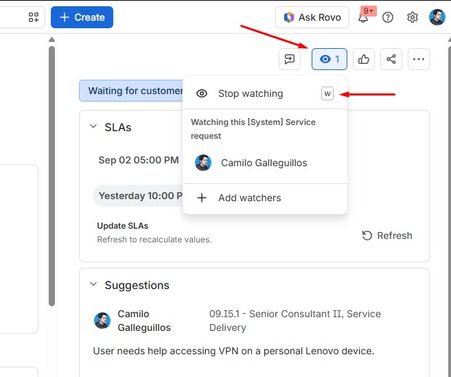
Task: Select Camilo Galleguillos in watchers list
Action: [265, 163]
